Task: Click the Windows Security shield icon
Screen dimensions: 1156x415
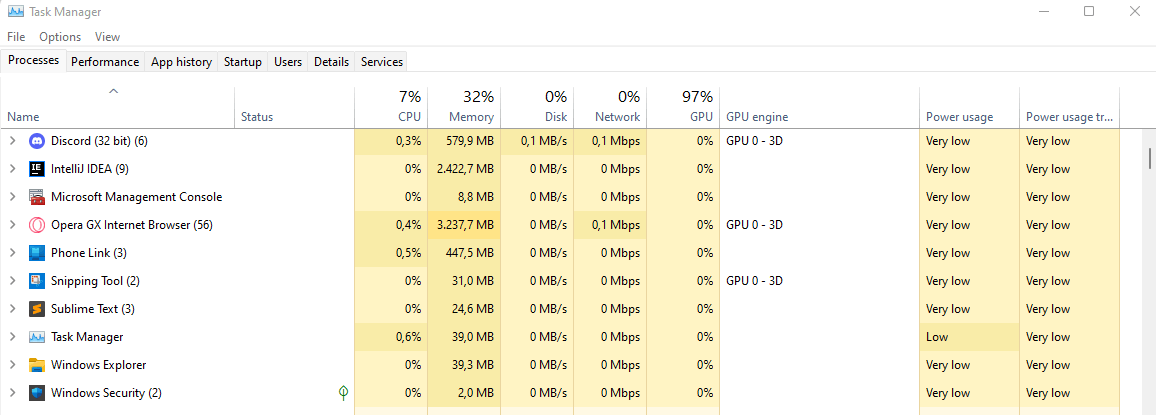Action: (x=37, y=393)
